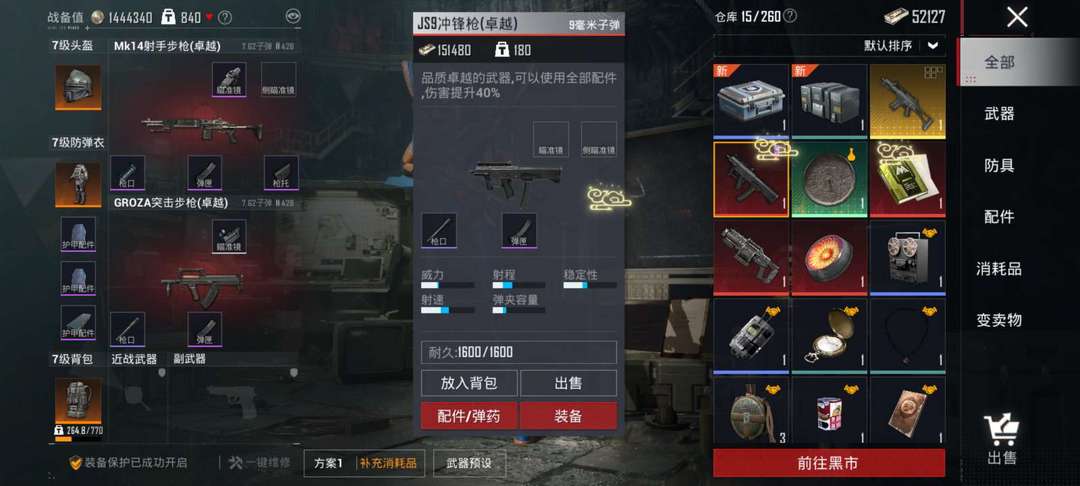
Task: Switch to the Weapons category tab
Action: (x=999, y=114)
